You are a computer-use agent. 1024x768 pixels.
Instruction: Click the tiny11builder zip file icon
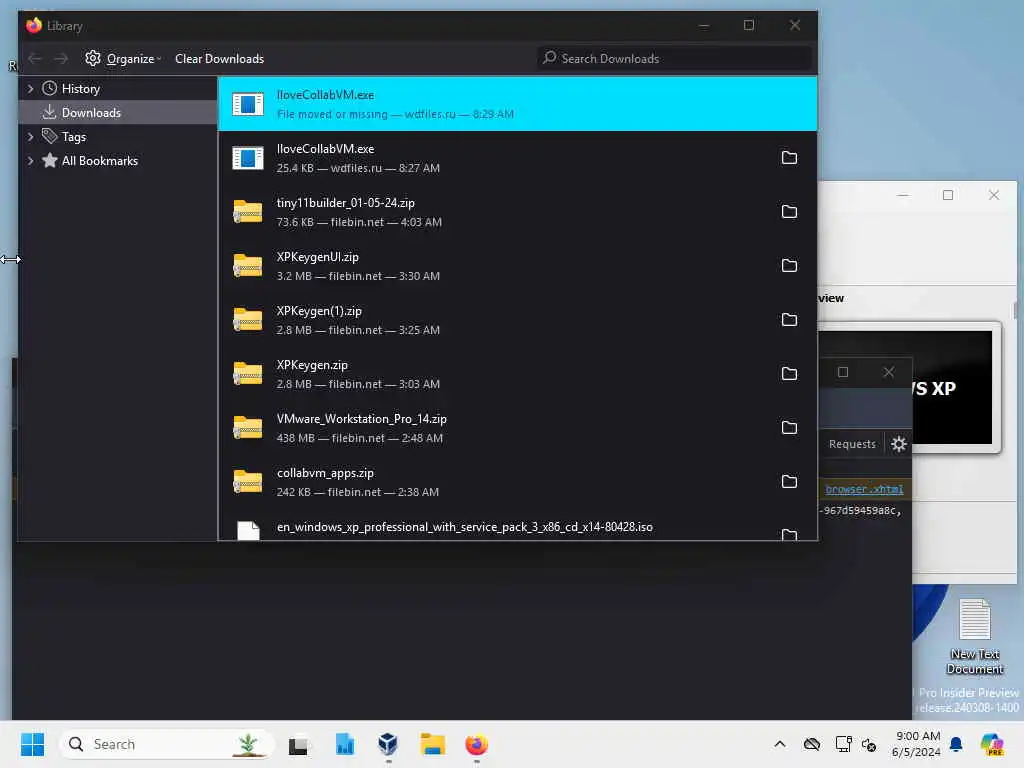pos(248,212)
